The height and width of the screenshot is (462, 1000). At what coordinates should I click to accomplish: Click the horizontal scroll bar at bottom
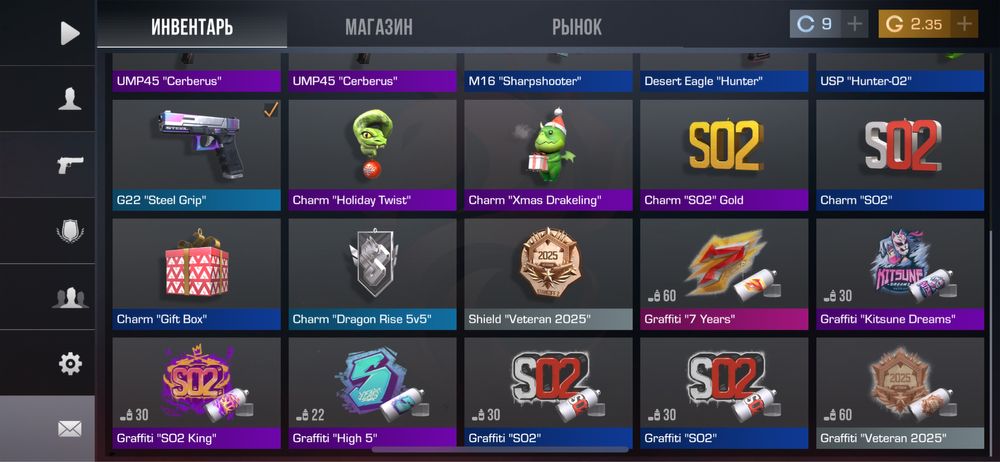[501, 450]
